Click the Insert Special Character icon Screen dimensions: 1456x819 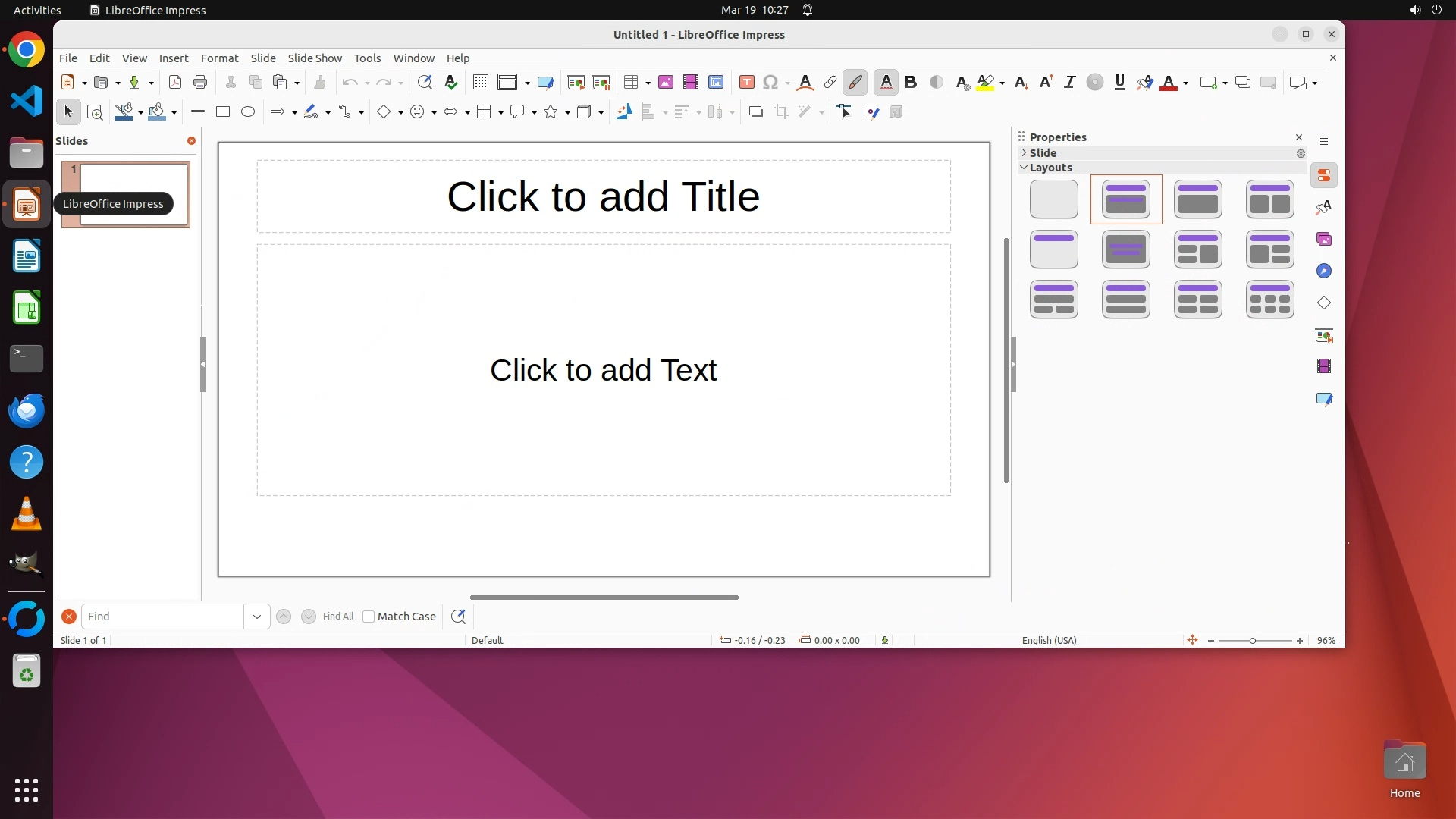(770, 83)
